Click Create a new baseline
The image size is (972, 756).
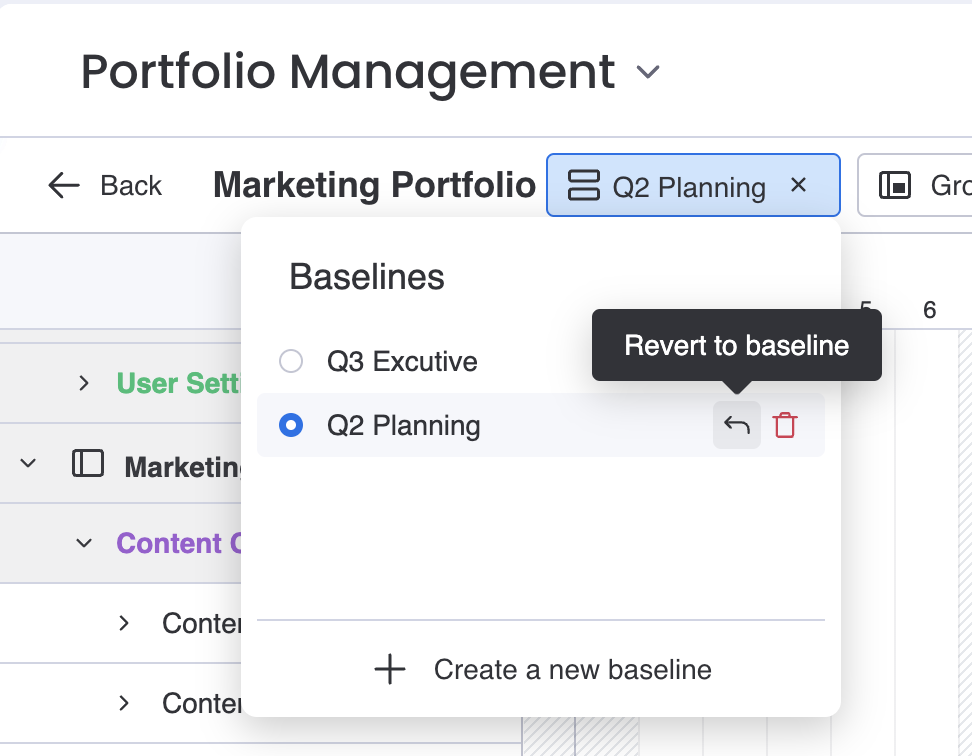point(572,669)
